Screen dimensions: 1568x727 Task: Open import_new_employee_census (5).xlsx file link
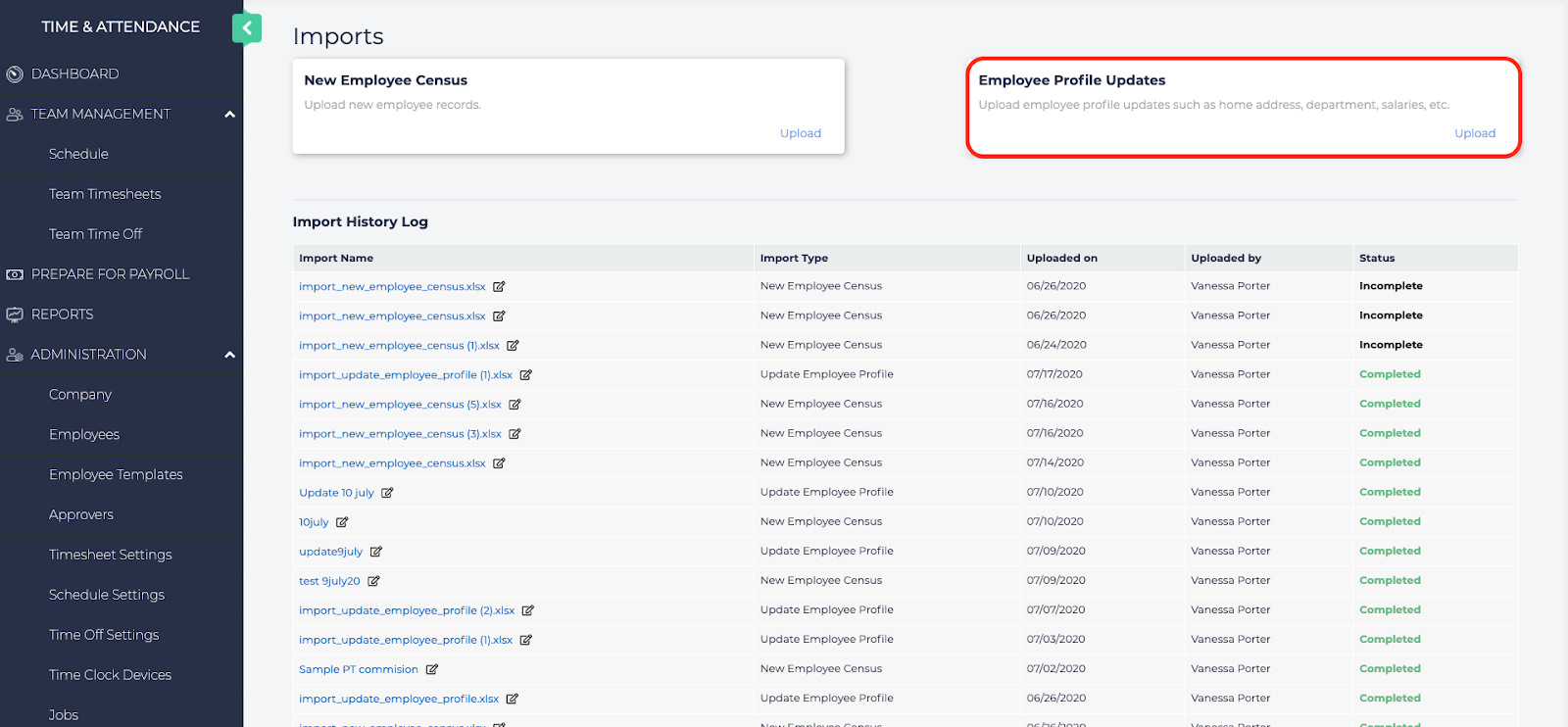[x=400, y=405]
